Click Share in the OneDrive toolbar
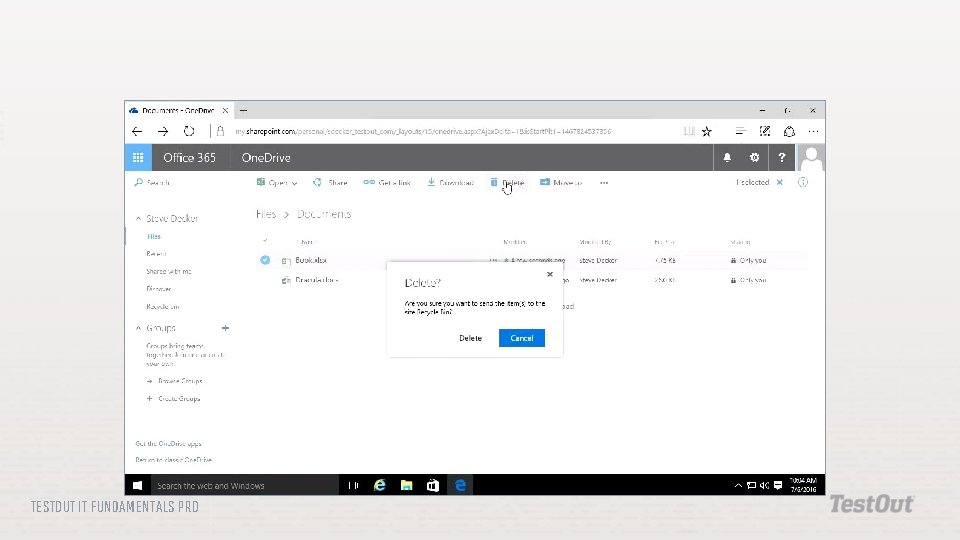Viewport: 960px width, 540px height. (331, 182)
